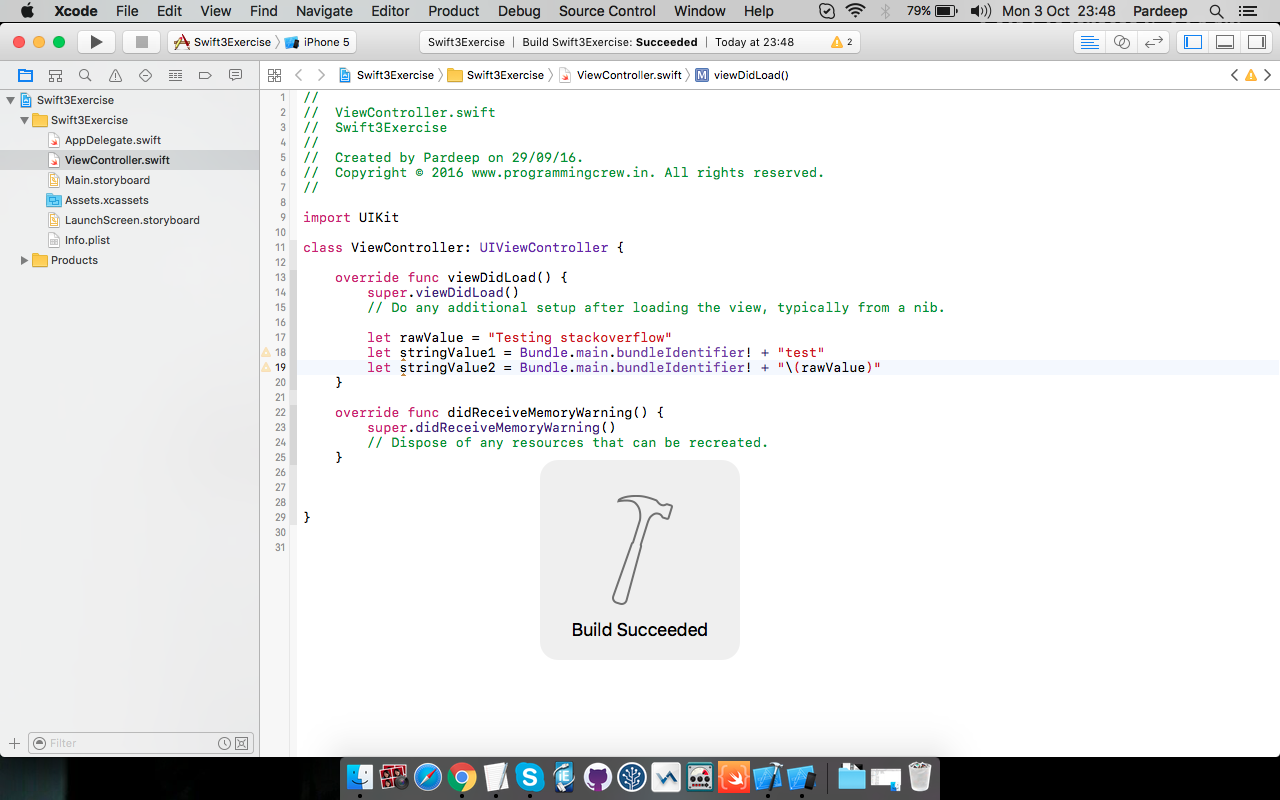Image resolution: width=1280 pixels, height=800 pixels.
Task: Show the Breakpoint navigator
Action: click(205, 75)
